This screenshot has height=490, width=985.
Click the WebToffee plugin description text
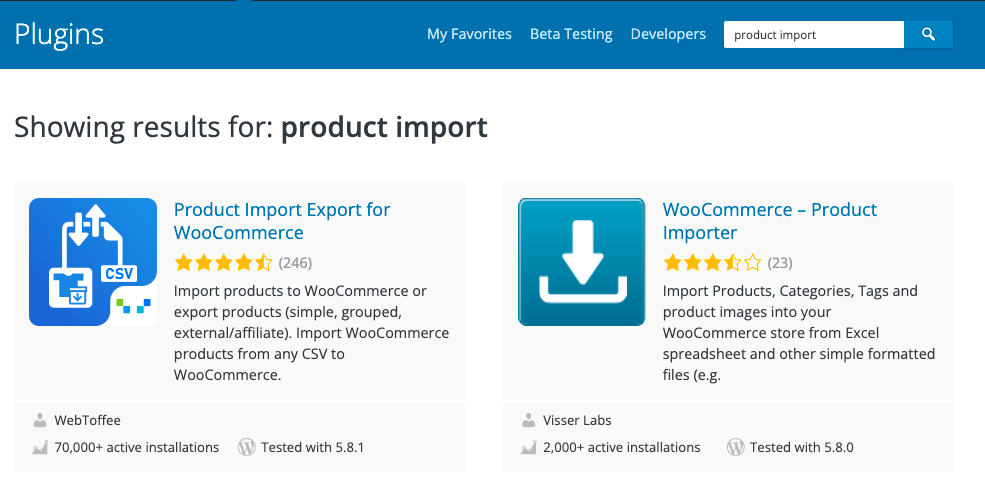[x=312, y=333]
